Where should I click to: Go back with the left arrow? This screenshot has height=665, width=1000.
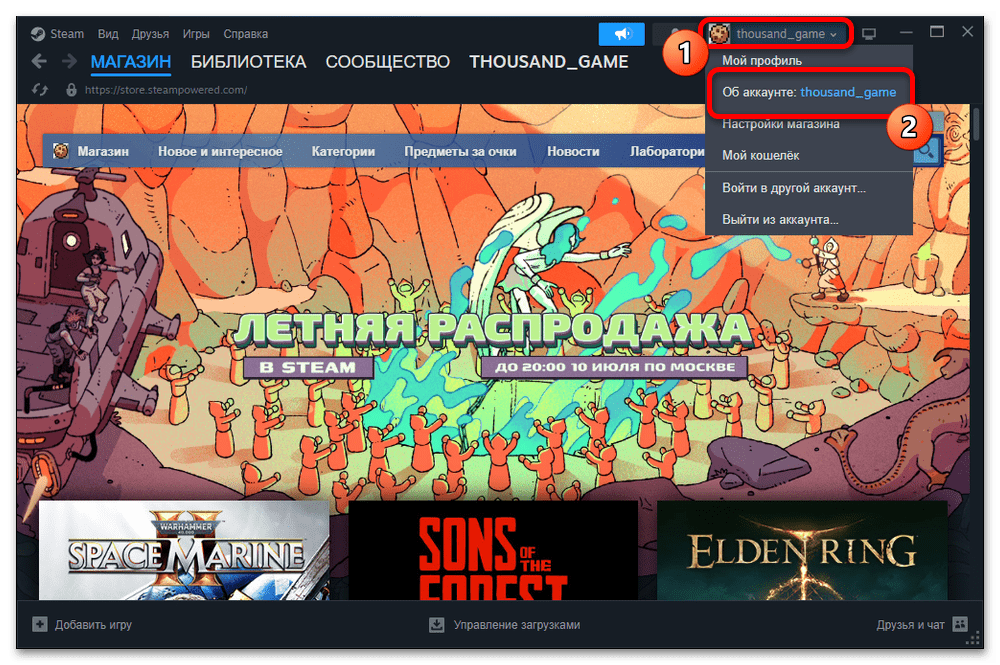tap(39, 61)
